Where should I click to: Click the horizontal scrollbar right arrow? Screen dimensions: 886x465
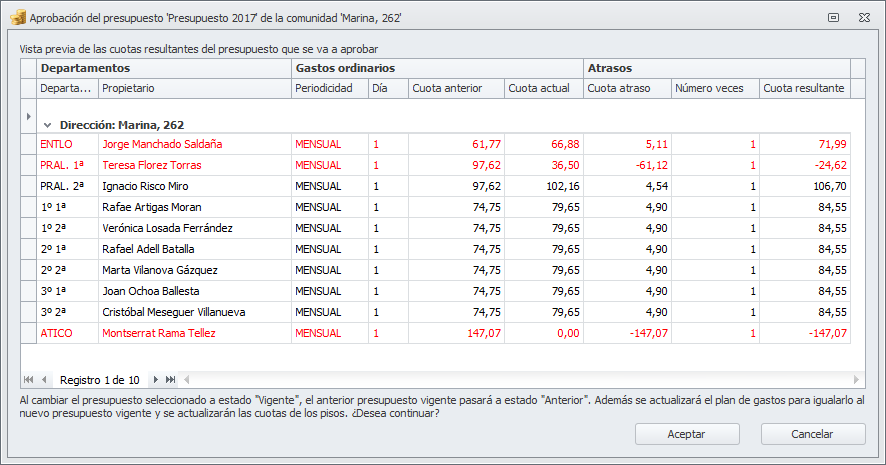[x=856, y=380]
